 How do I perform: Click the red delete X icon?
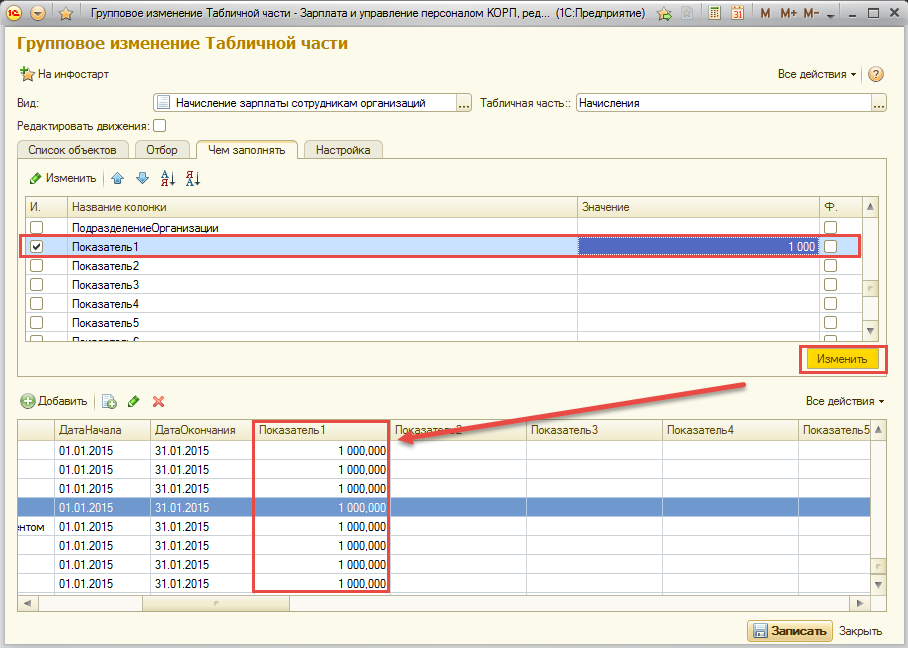[x=158, y=401]
